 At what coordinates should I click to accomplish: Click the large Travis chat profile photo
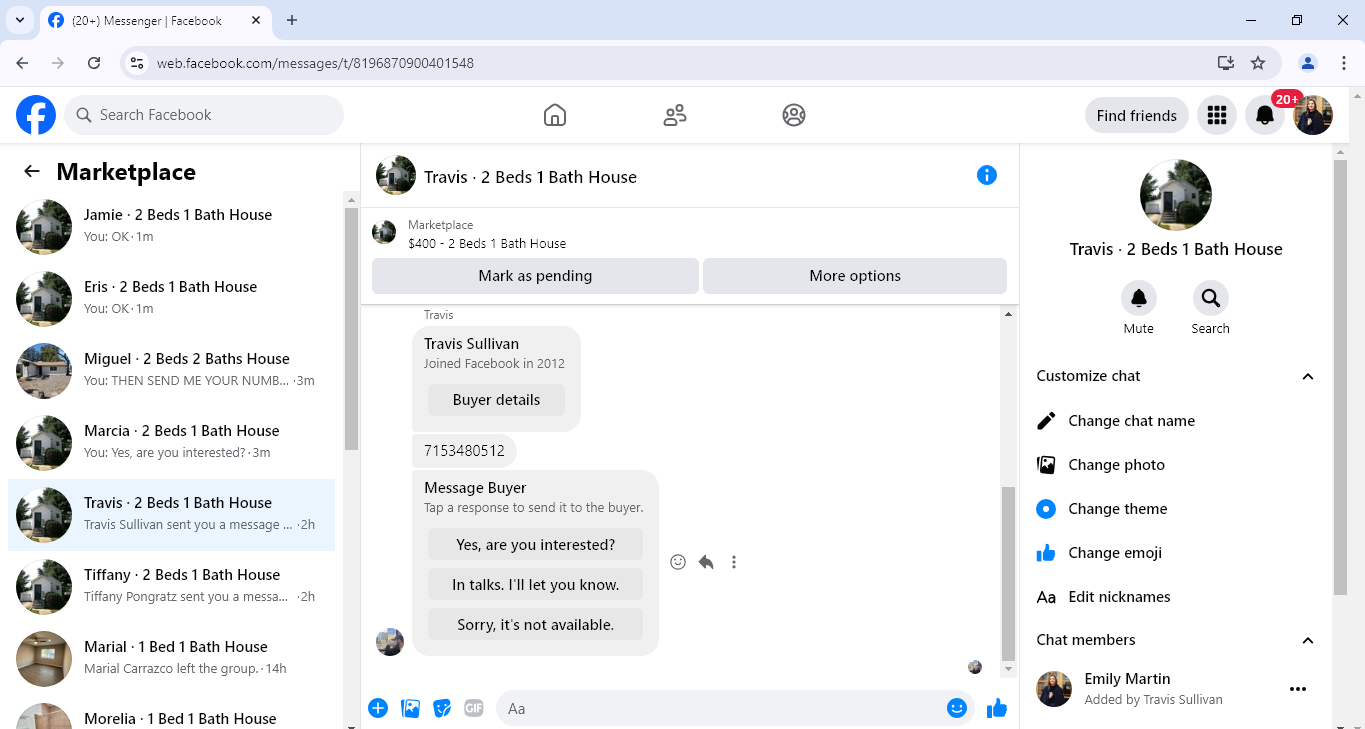[x=1176, y=195]
